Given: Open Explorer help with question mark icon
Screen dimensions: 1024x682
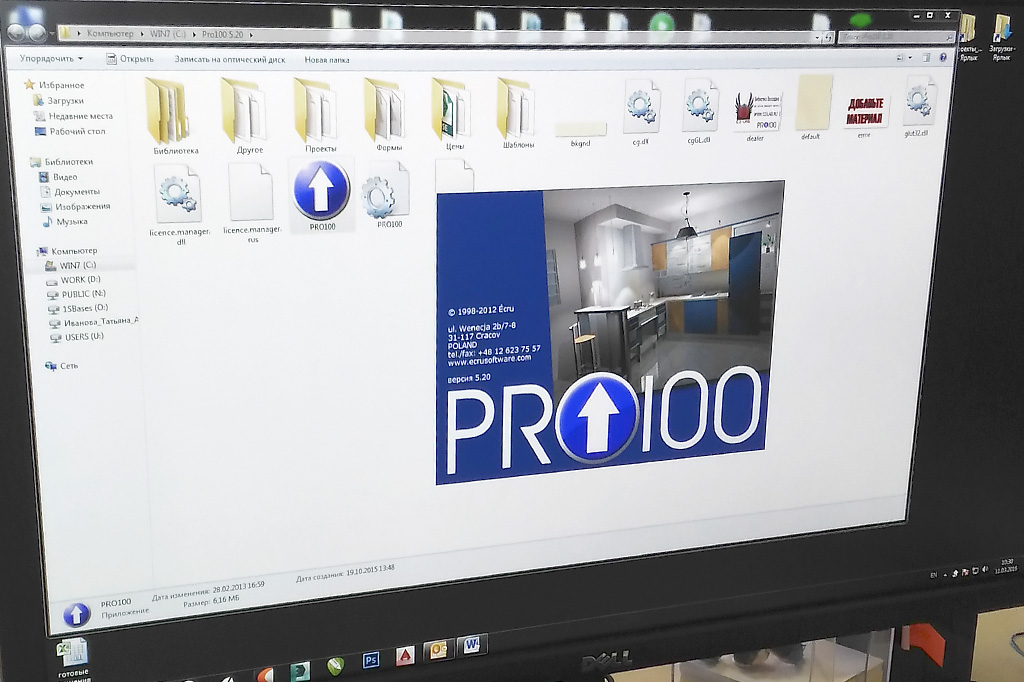Looking at the screenshot, I should point(942,57).
